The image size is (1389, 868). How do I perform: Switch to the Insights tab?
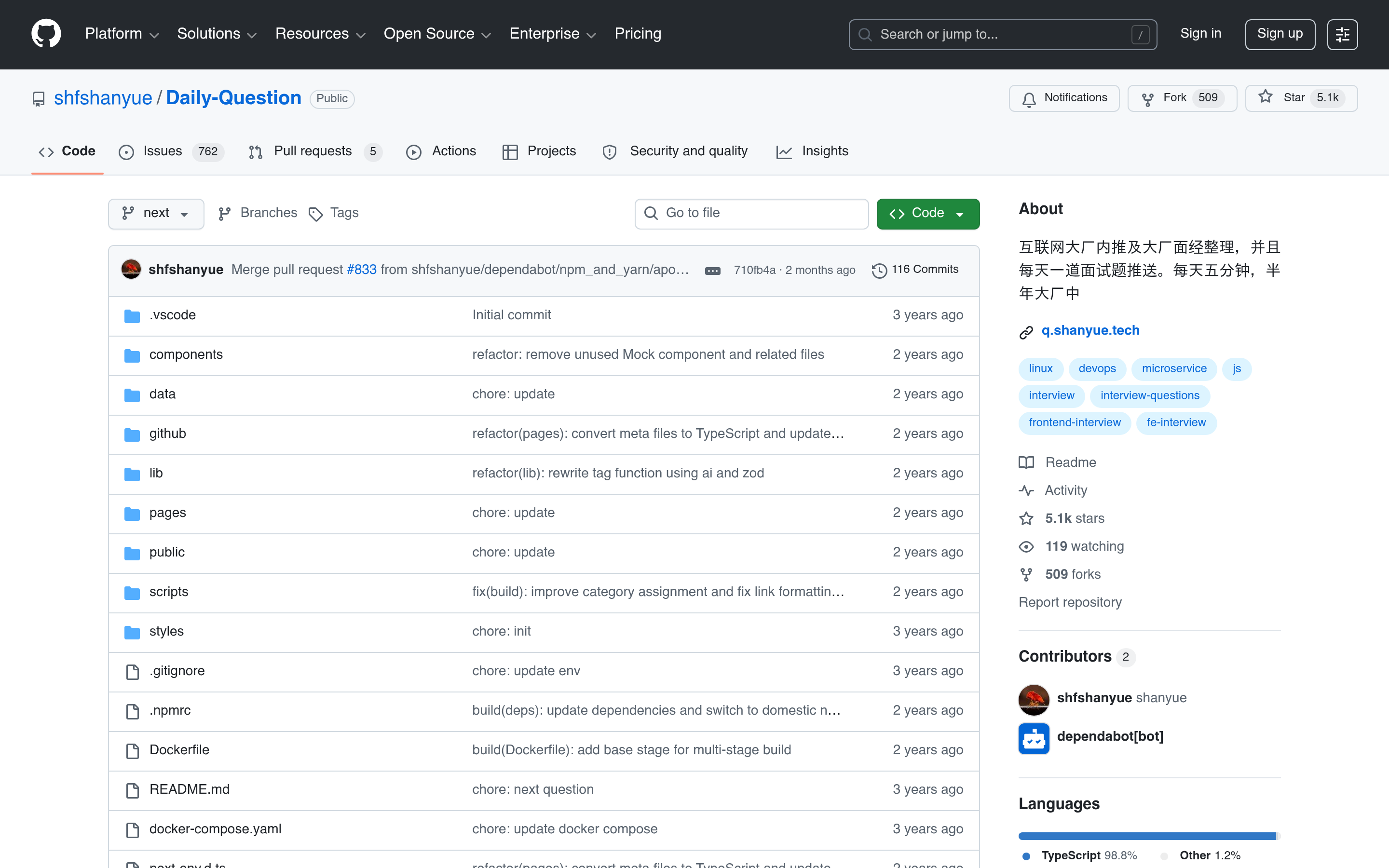tap(812, 151)
